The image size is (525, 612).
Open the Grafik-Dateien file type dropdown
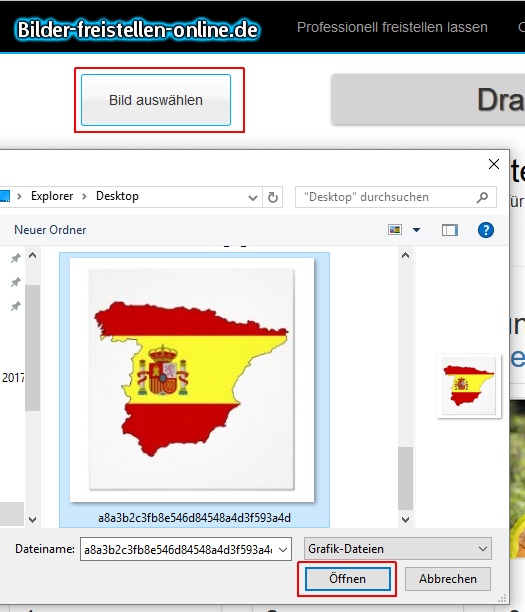point(398,549)
